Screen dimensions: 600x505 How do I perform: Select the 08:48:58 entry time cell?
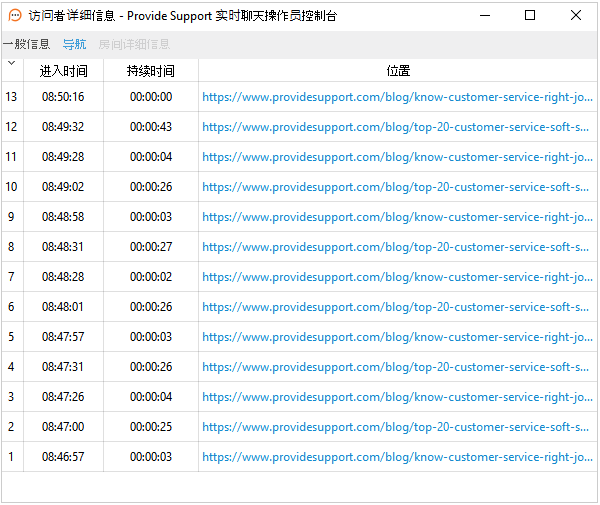pos(63,217)
